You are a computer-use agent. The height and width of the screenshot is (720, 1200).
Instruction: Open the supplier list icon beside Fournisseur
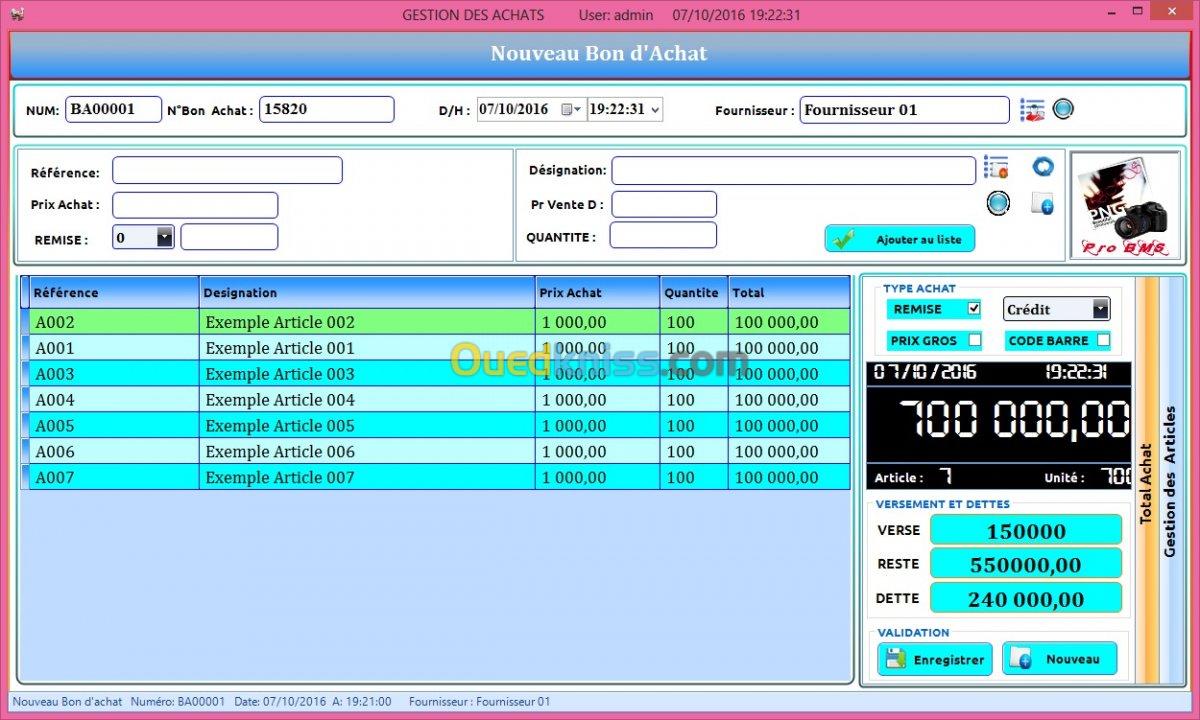(x=1032, y=110)
